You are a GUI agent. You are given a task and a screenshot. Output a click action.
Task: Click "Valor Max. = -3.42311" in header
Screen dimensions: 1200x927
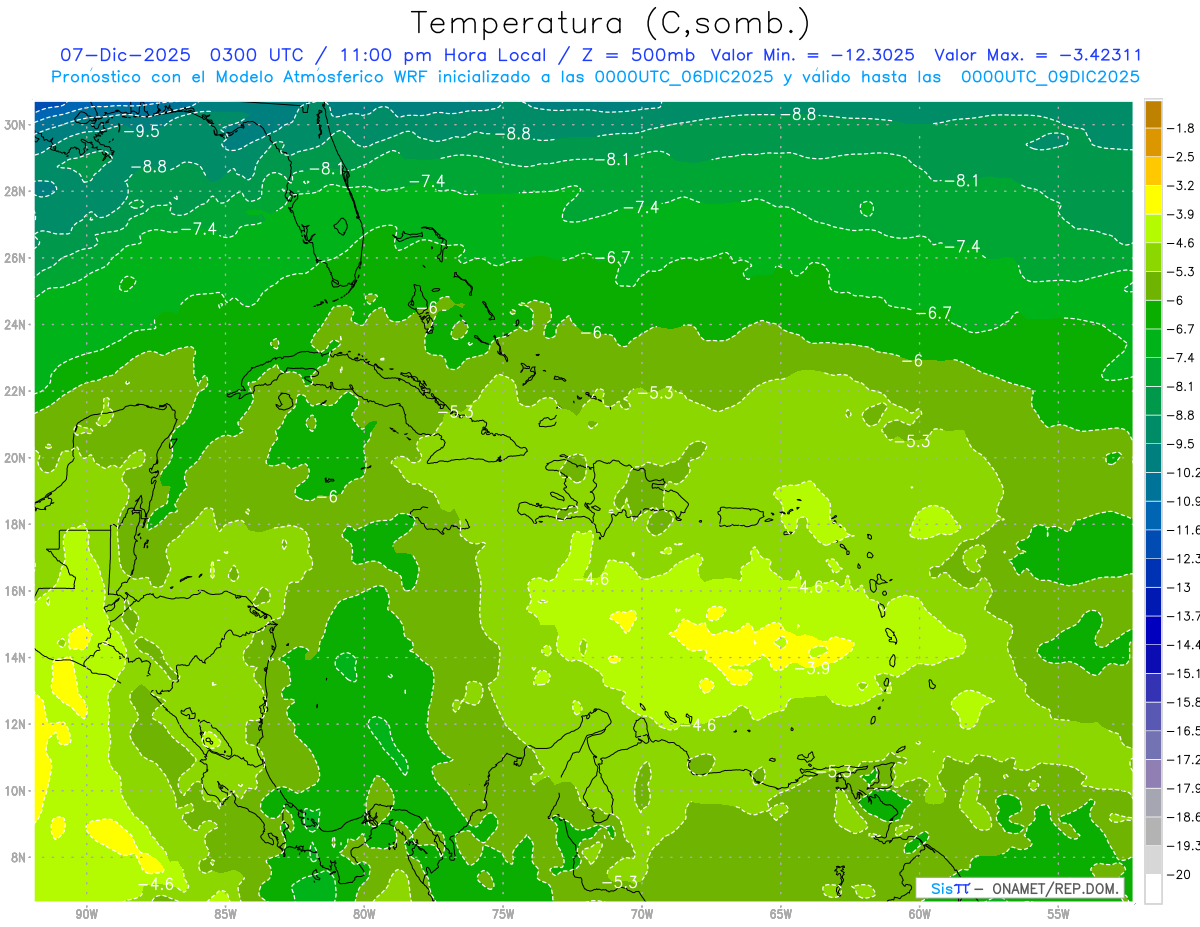point(1037,55)
